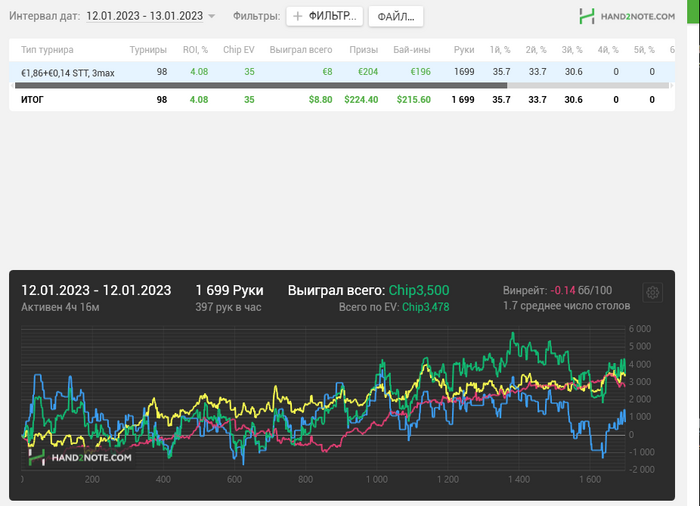Image resolution: width=700 pixels, height=506 pixels.
Task: Click the Hand2Note logo at top right
Action: point(627,17)
